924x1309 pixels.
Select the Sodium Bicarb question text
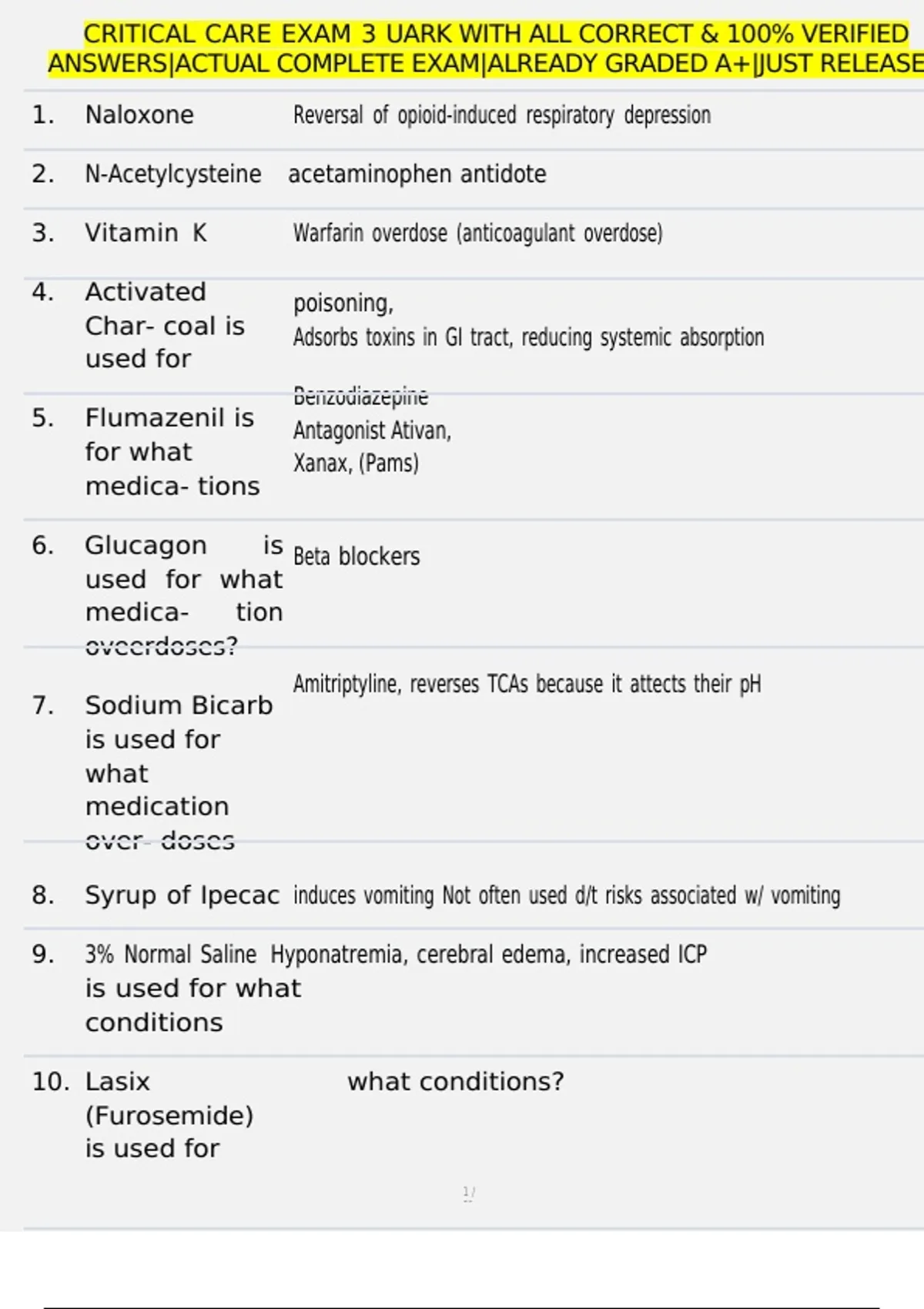point(179,755)
